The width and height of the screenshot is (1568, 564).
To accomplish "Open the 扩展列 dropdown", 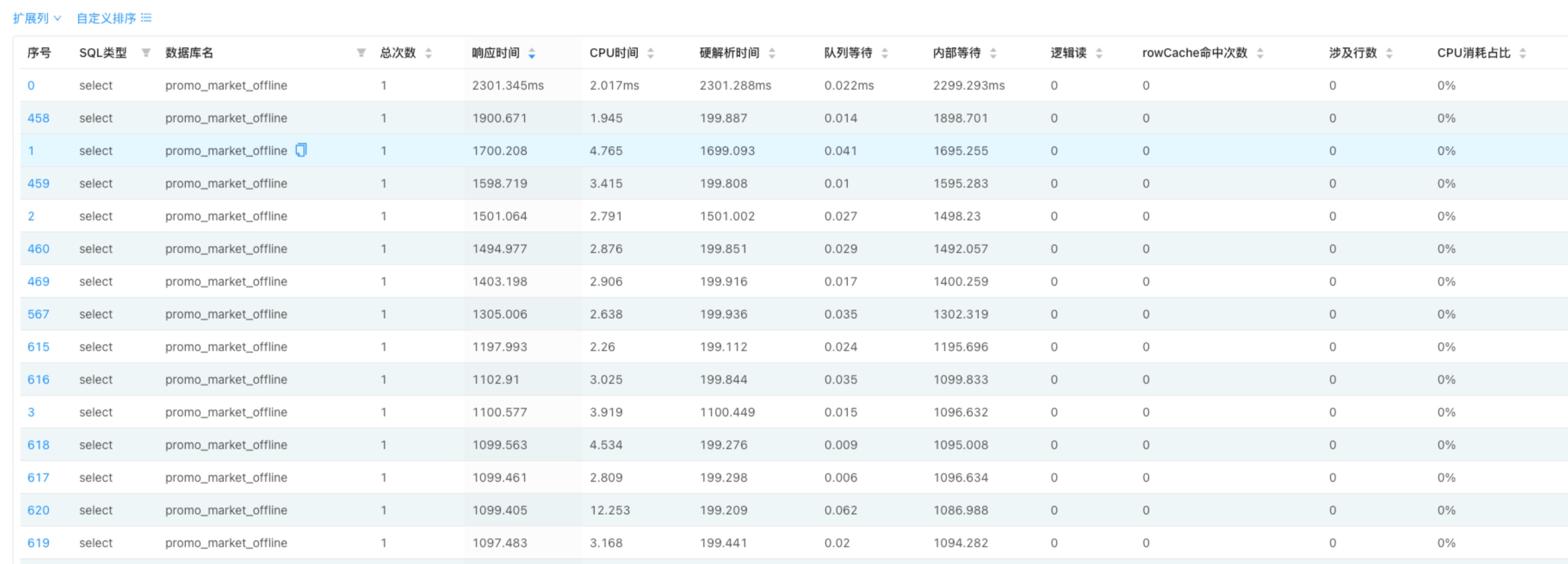I will pyautogui.click(x=37, y=18).
